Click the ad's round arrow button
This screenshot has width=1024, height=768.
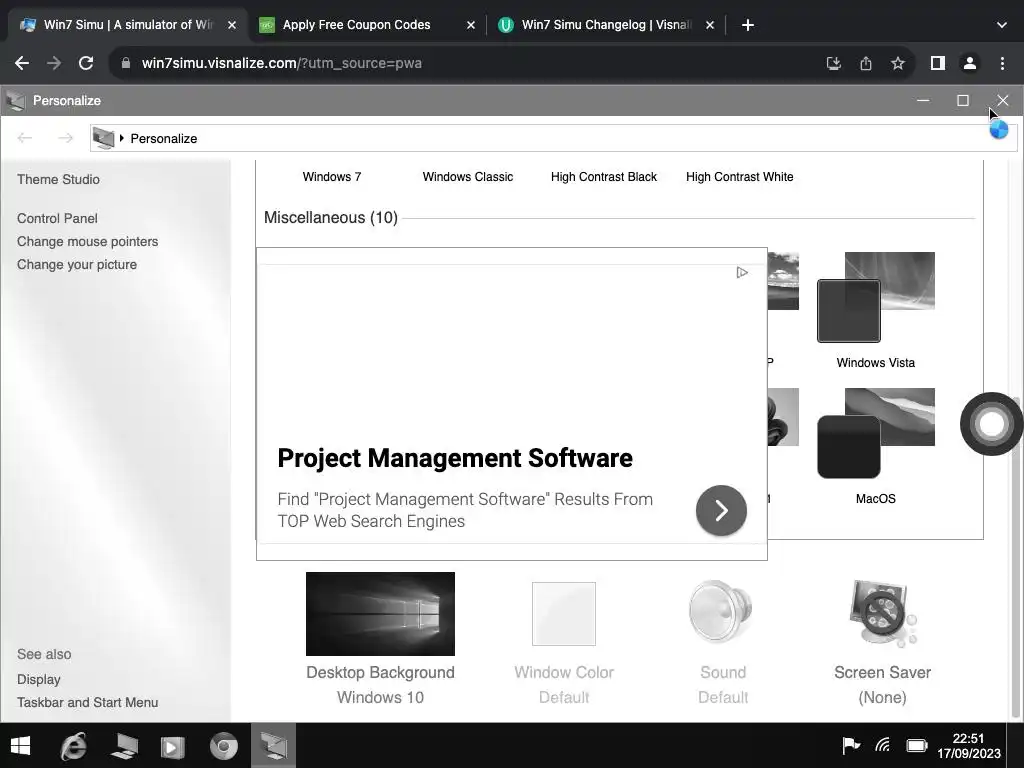tap(721, 511)
